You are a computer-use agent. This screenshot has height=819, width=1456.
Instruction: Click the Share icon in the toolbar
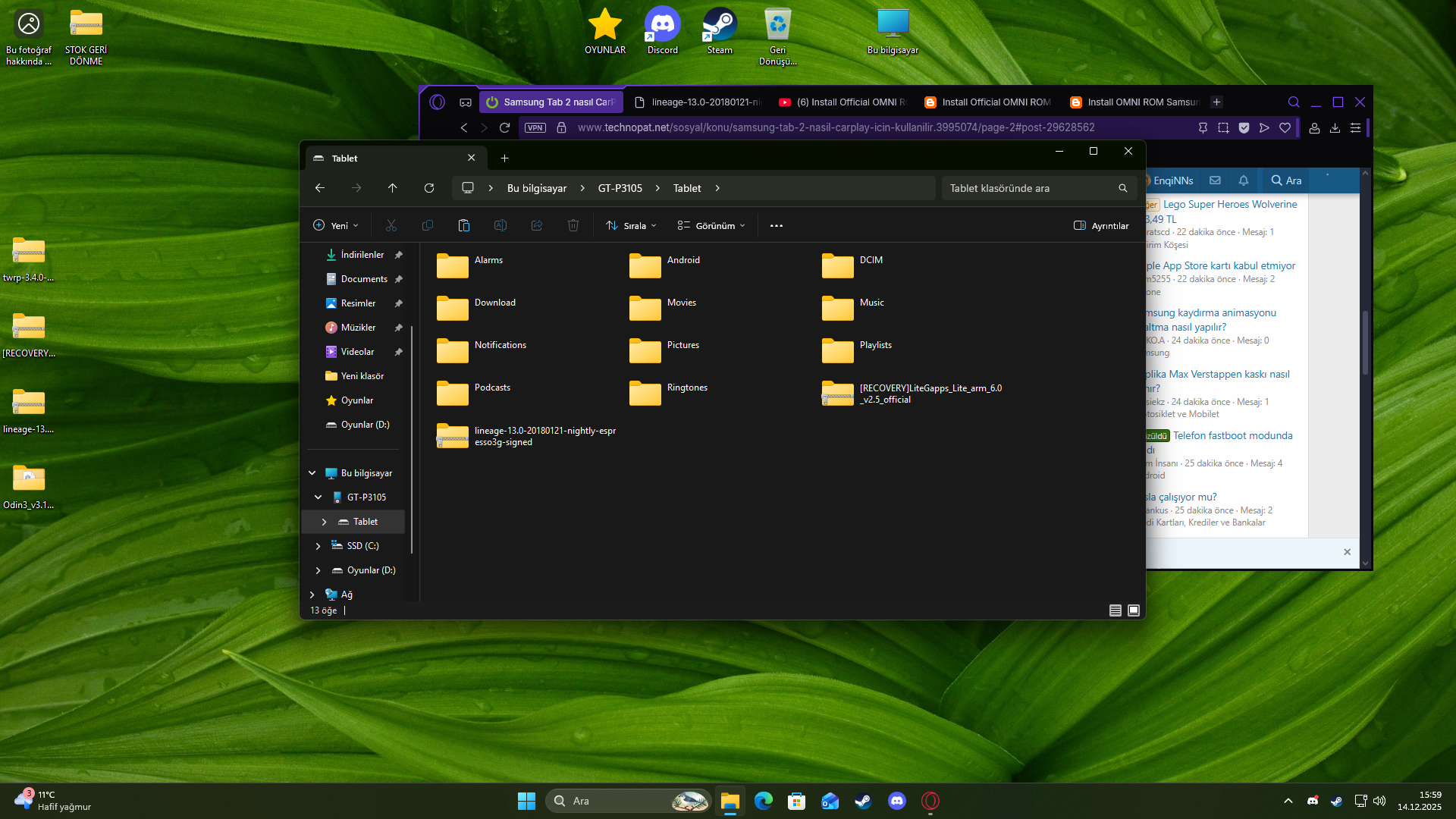(x=537, y=225)
